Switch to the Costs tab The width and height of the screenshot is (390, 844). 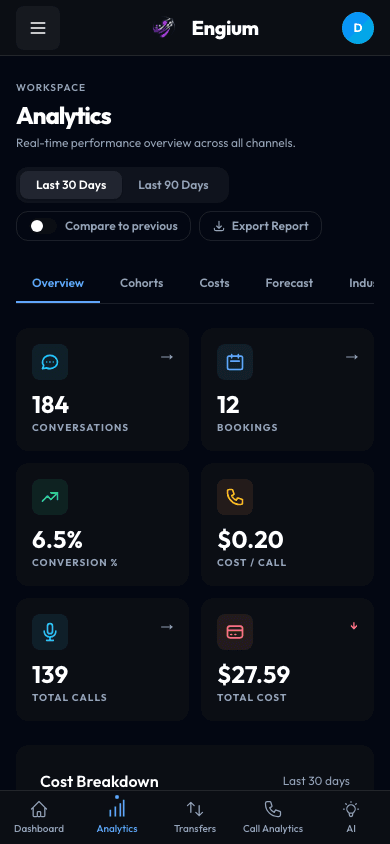click(215, 283)
